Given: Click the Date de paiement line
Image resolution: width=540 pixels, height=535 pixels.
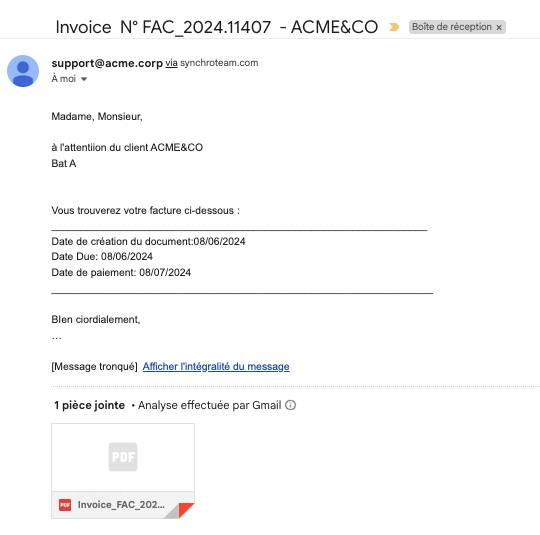Looking at the screenshot, I should [121, 272].
